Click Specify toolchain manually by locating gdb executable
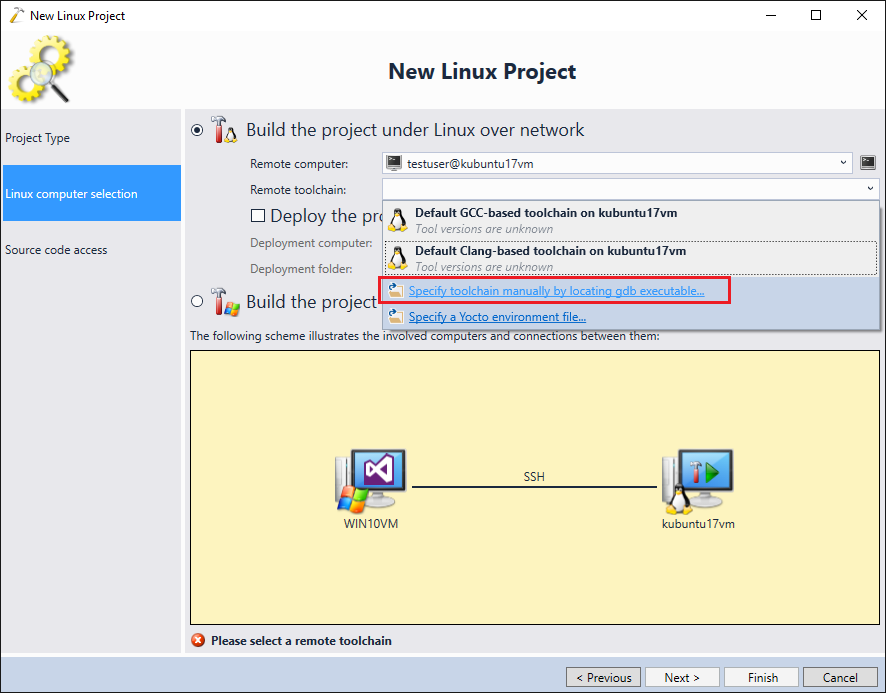 click(x=556, y=291)
